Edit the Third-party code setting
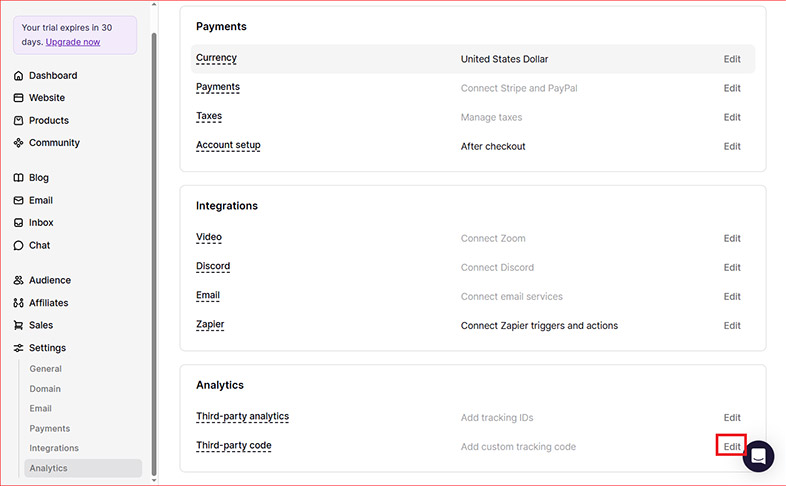This screenshot has width=786, height=486. 732,446
